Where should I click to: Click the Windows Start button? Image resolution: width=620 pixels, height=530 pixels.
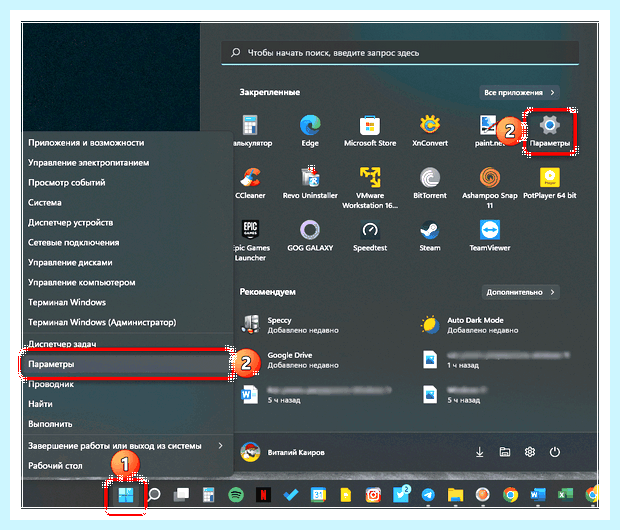[x=126, y=494]
